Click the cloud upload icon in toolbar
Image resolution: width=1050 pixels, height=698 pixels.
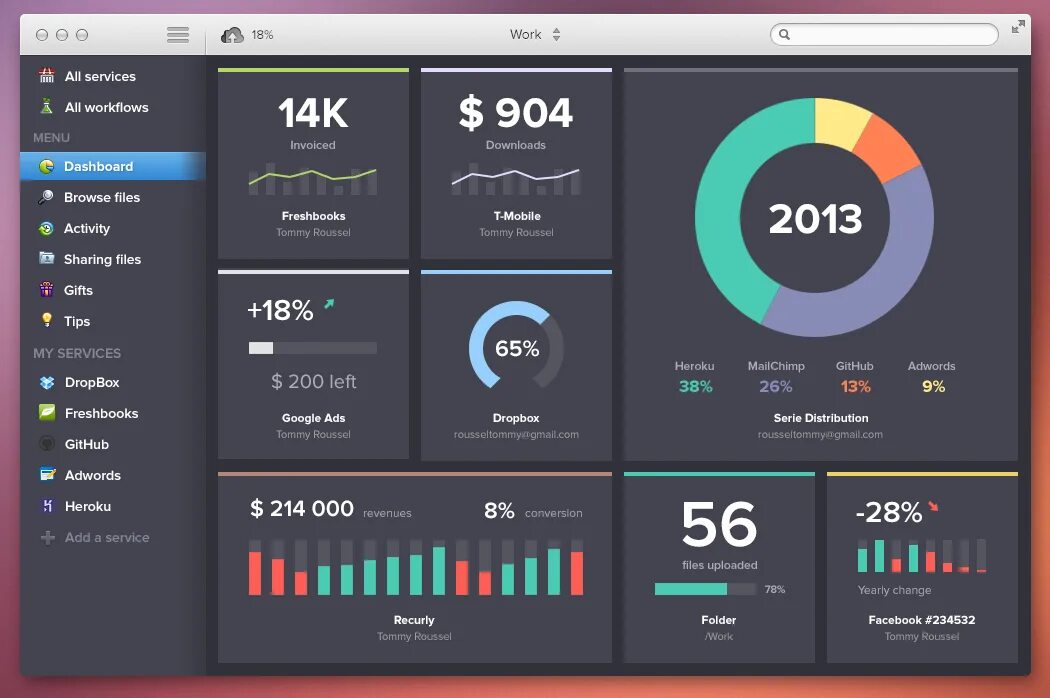click(232, 35)
